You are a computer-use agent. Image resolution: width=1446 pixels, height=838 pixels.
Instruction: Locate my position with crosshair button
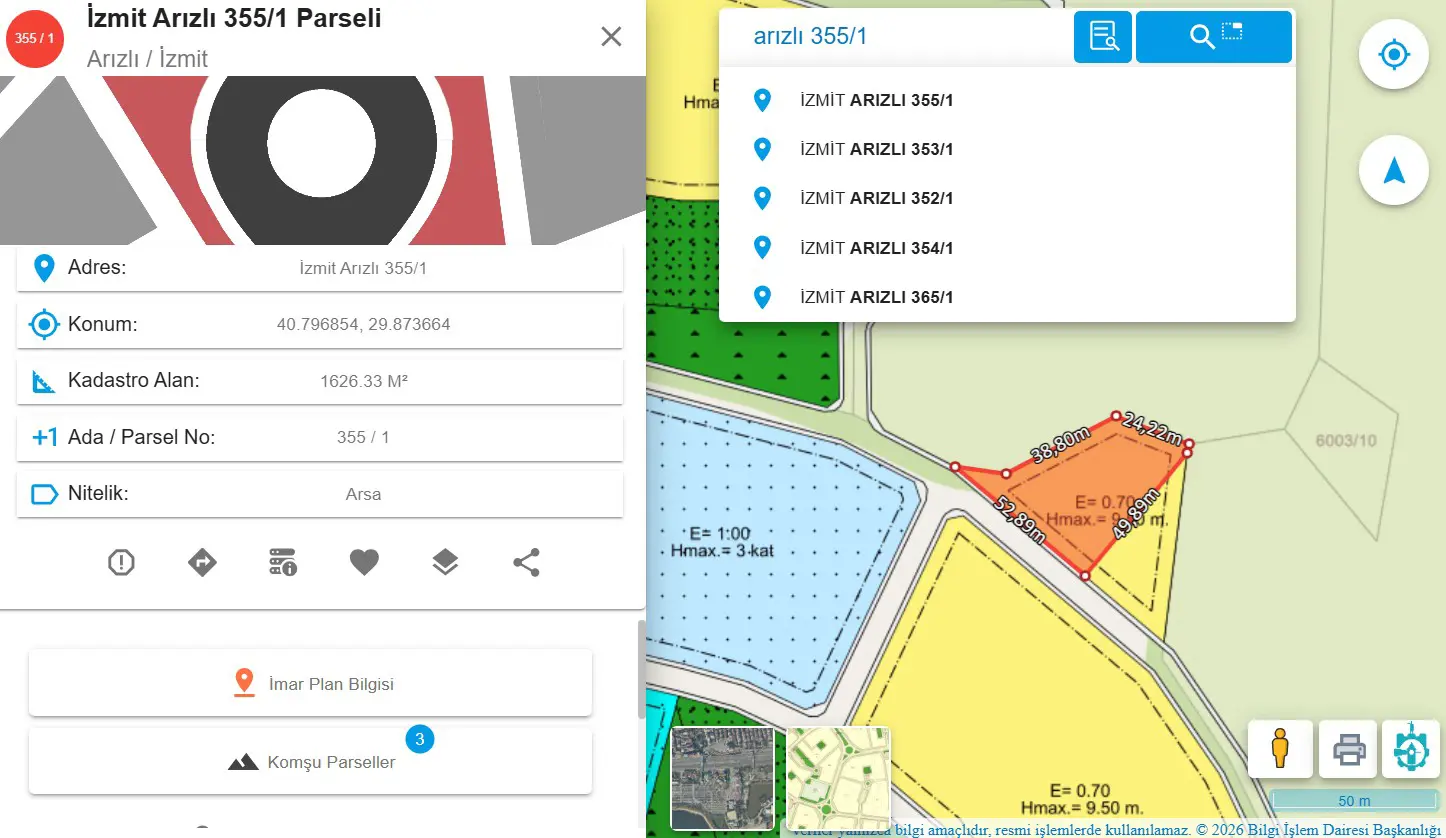(1393, 54)
